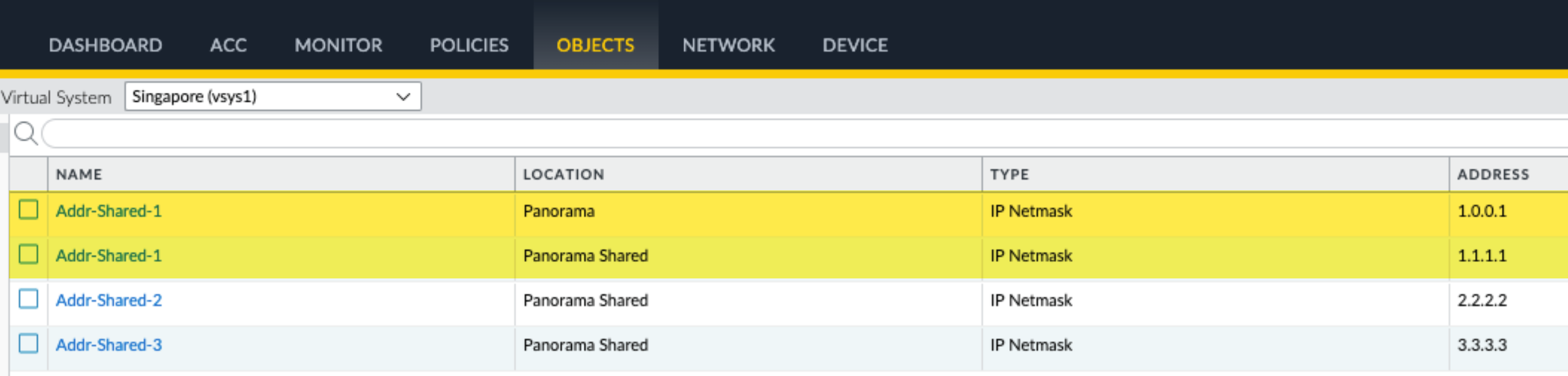Screen dimensions: 1568x376
Task: Click the Objects tab
Action: pos(595,45)
